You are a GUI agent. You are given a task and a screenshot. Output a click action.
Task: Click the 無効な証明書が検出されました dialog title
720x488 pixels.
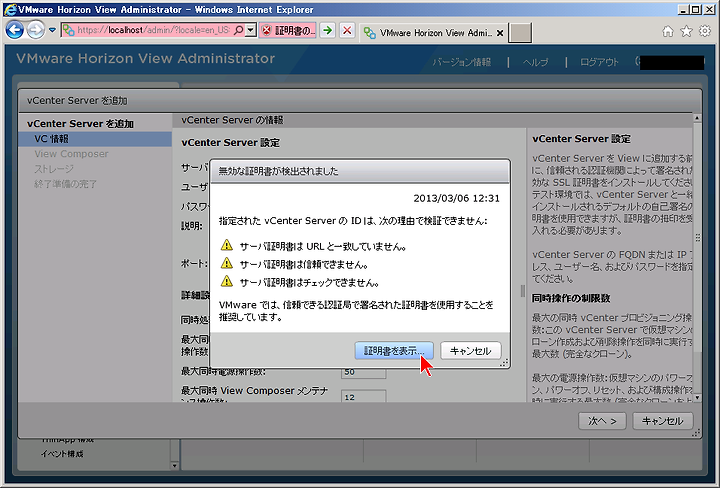point(278,171)
